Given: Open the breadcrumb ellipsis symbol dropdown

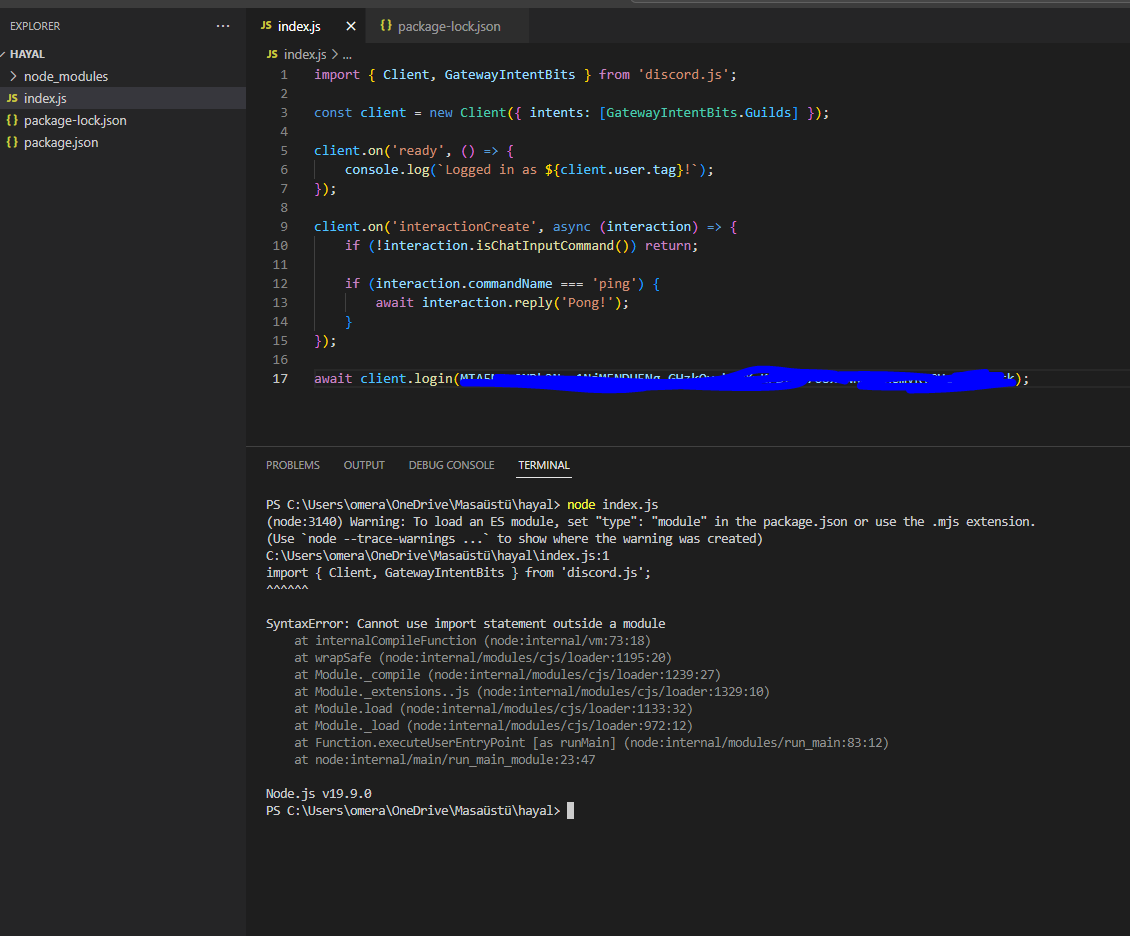Looking at the screenshot, I should pos(347,54).
